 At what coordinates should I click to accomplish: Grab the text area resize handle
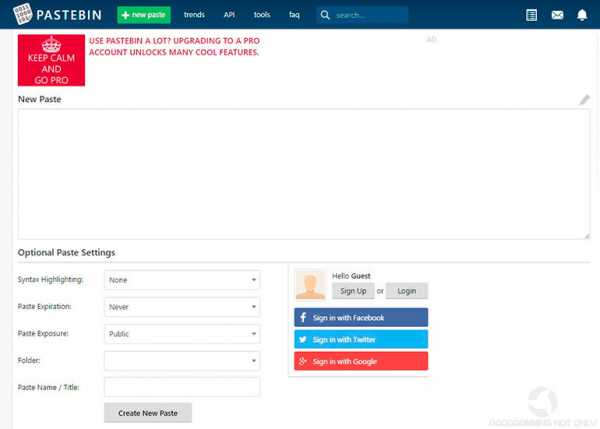[x=587, y=236]
